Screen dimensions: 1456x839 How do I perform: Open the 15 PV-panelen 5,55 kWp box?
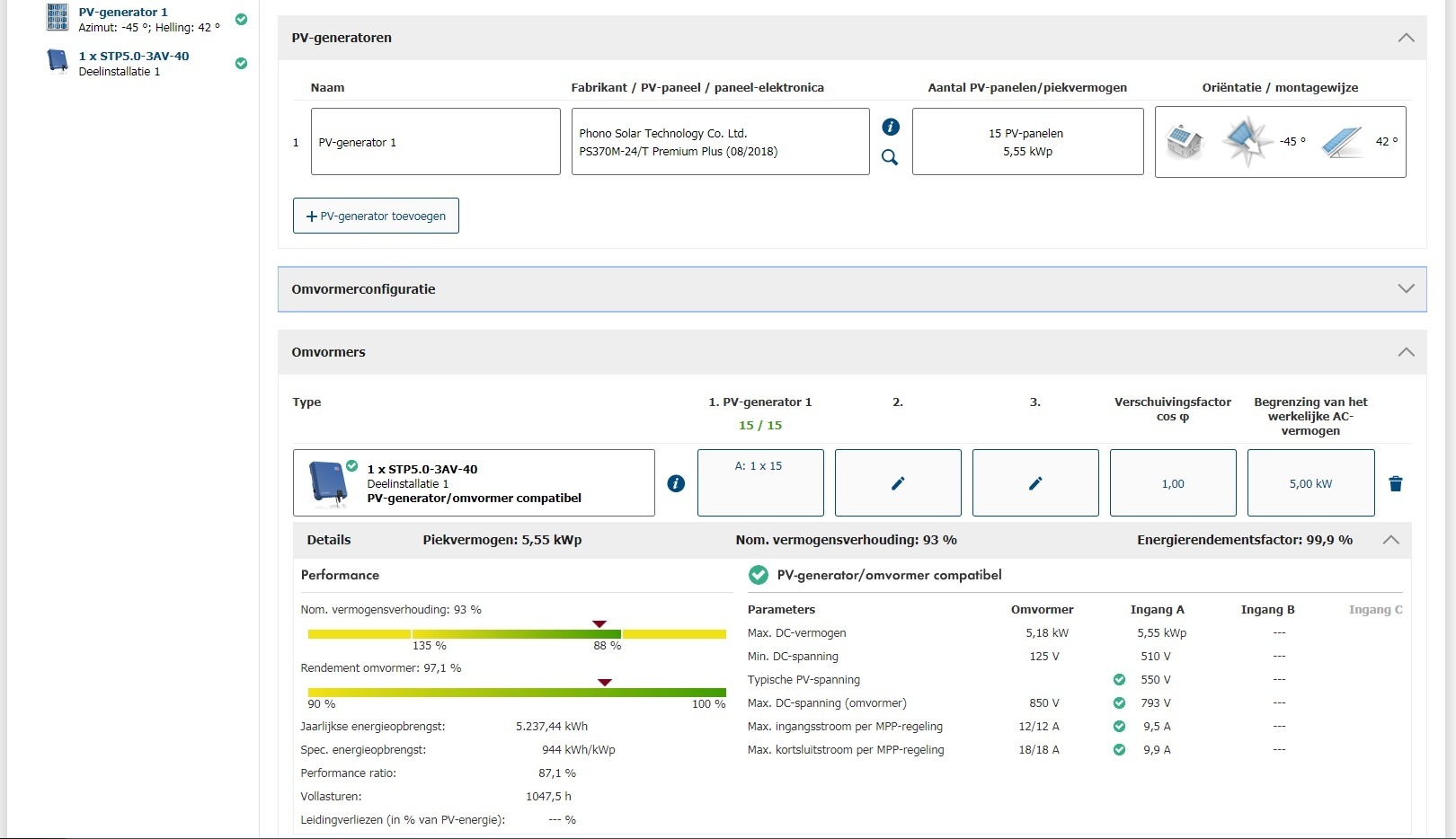click(1027, 142)
